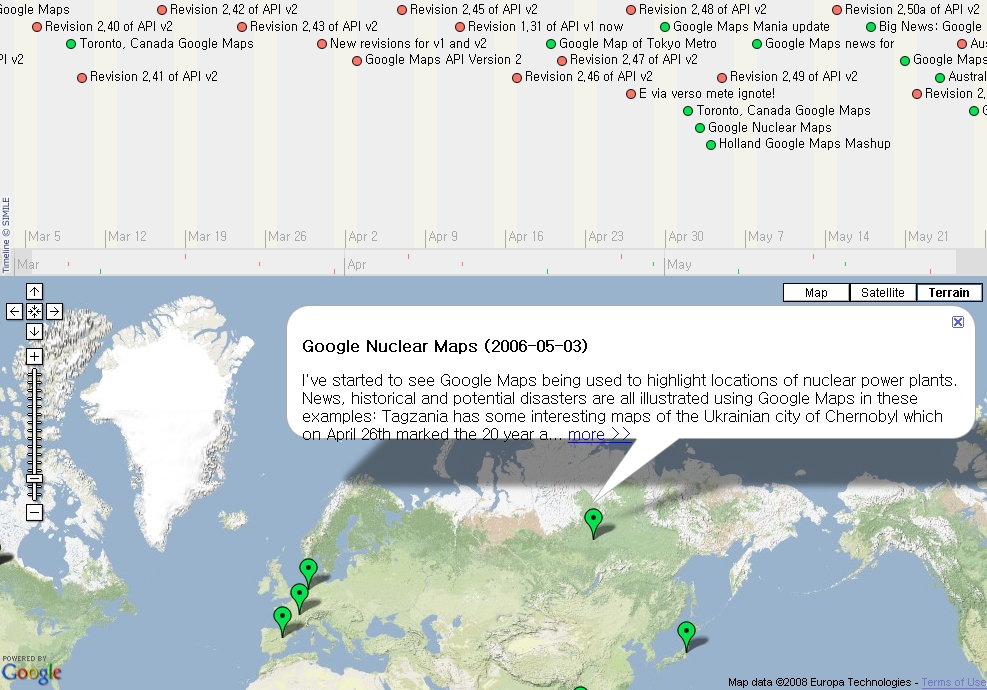Pan the map left with the arrow
This screenshot has height=690, width=987.
pyautogui.click(x=14, y=312)
